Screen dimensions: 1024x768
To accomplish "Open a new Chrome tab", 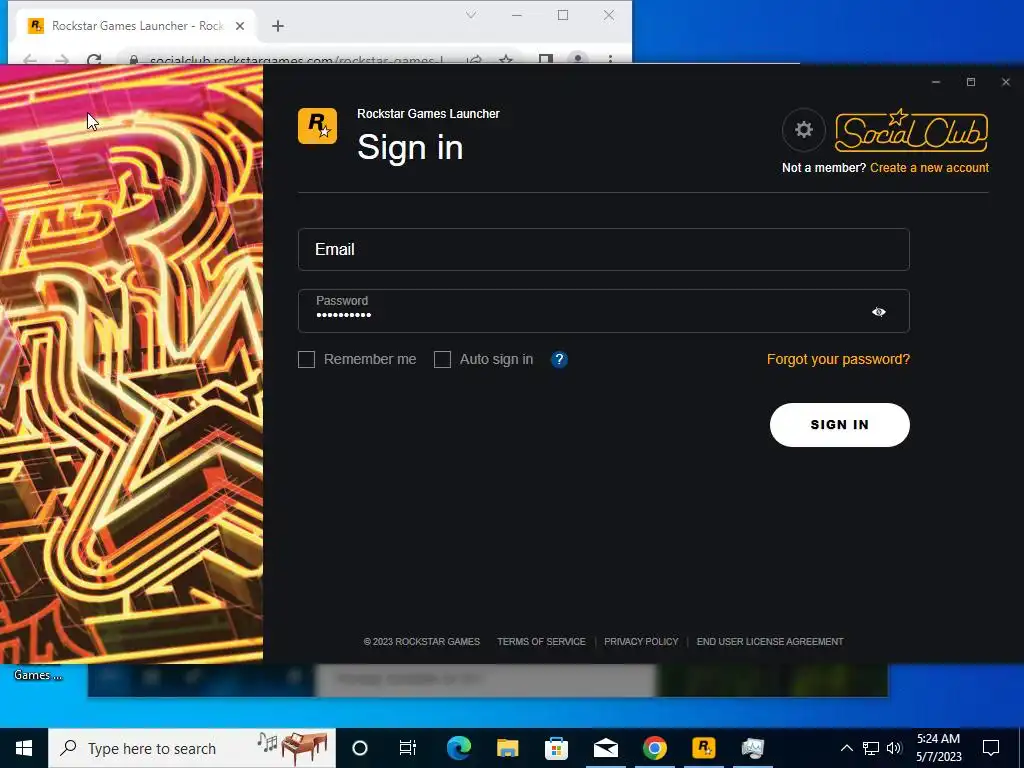I will (278, 26).
